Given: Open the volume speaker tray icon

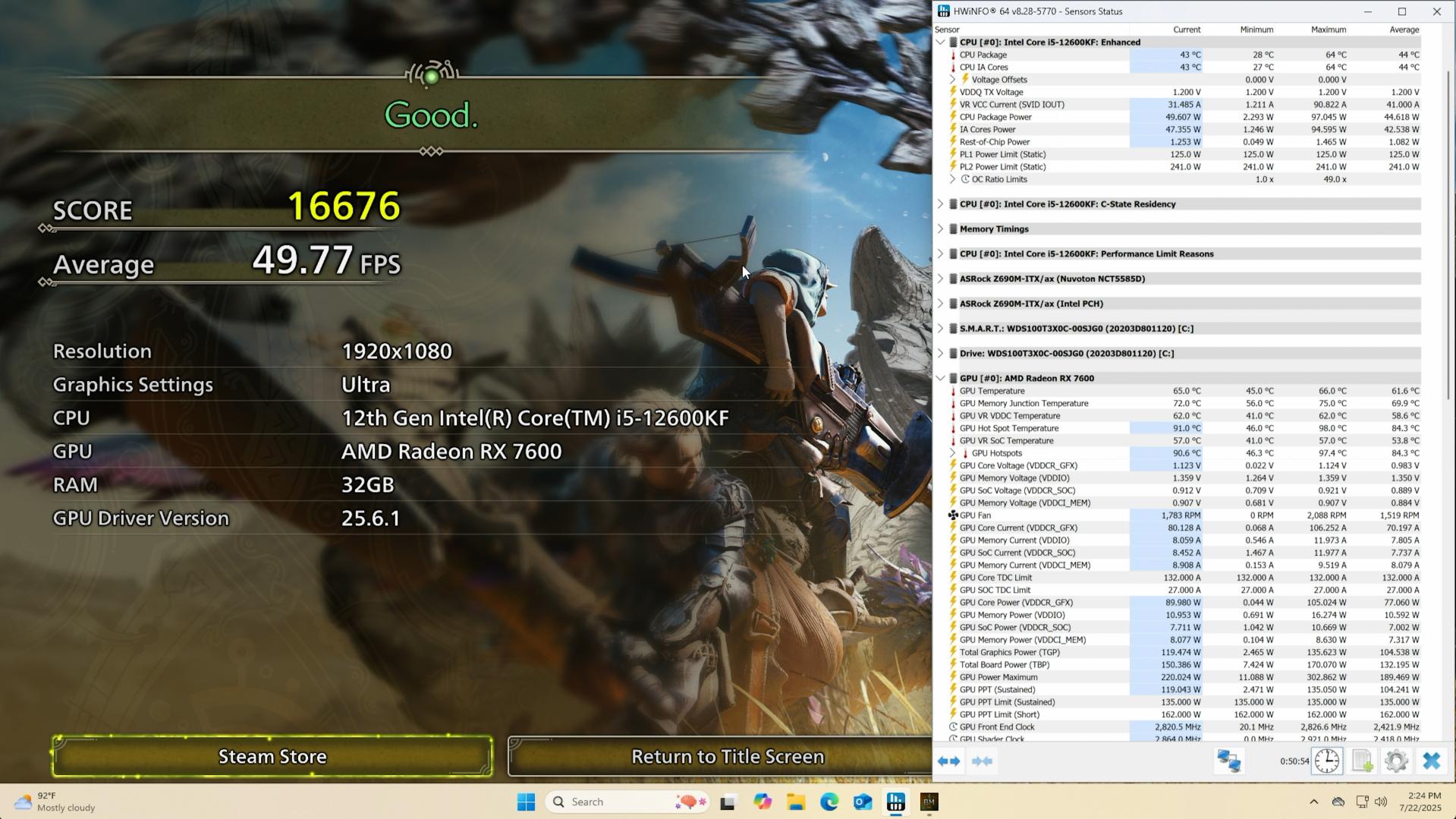Looking at the screenshot, I should (x=1381, y=802).
